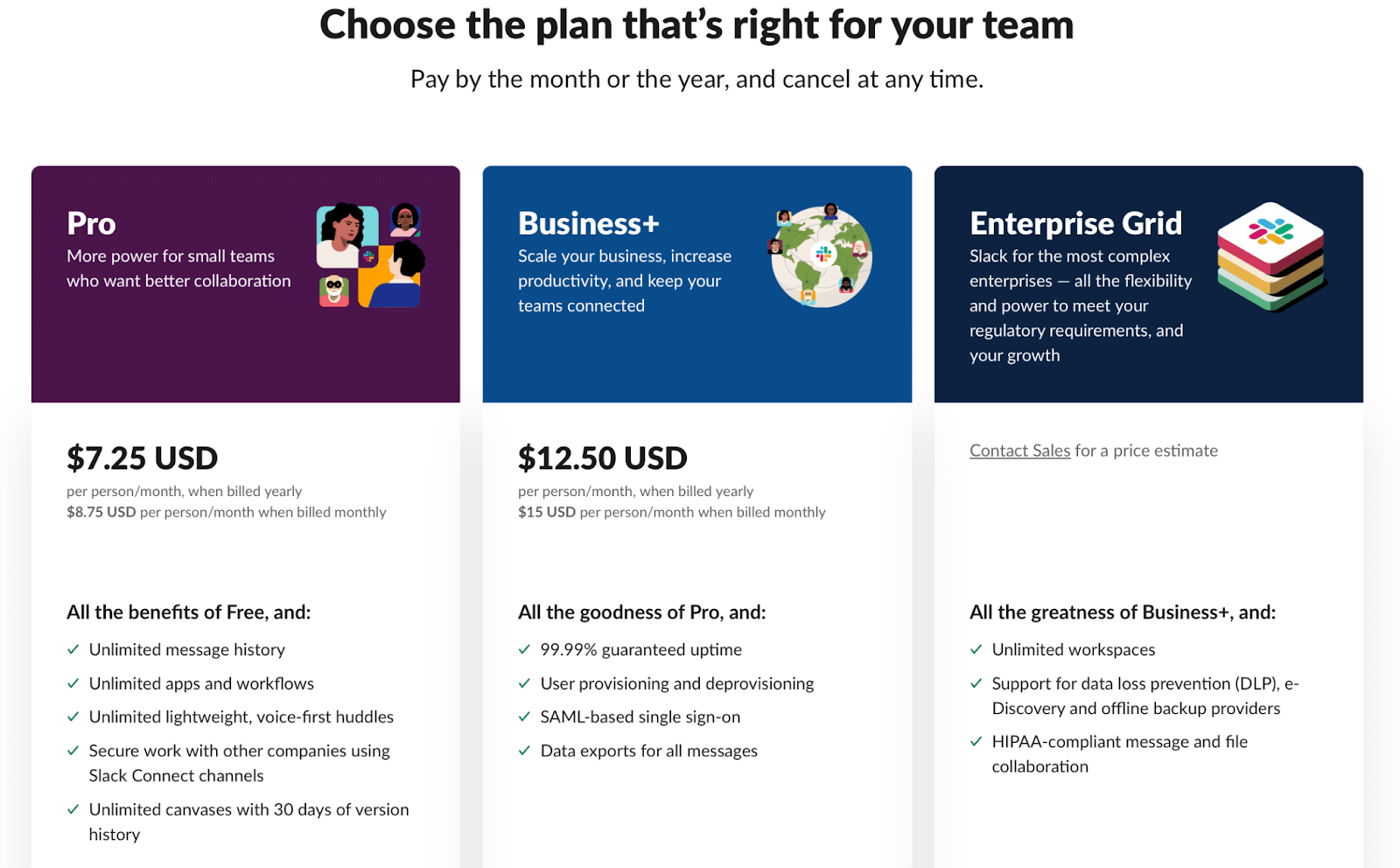Click the $12.50 USD price
Screen dimensions: 1400x868
point(603,458)
